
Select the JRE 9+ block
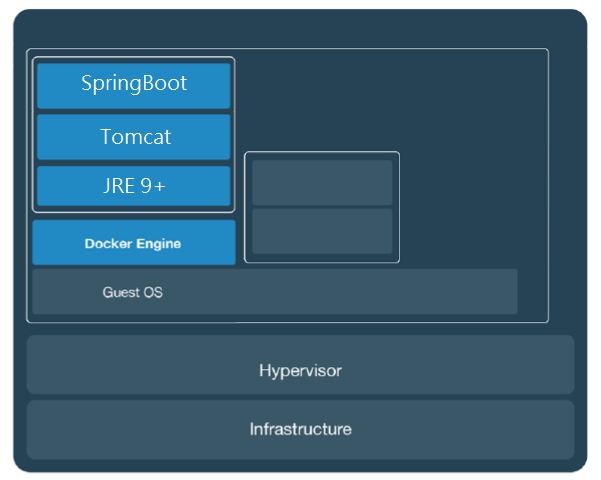tap(134, 186)
